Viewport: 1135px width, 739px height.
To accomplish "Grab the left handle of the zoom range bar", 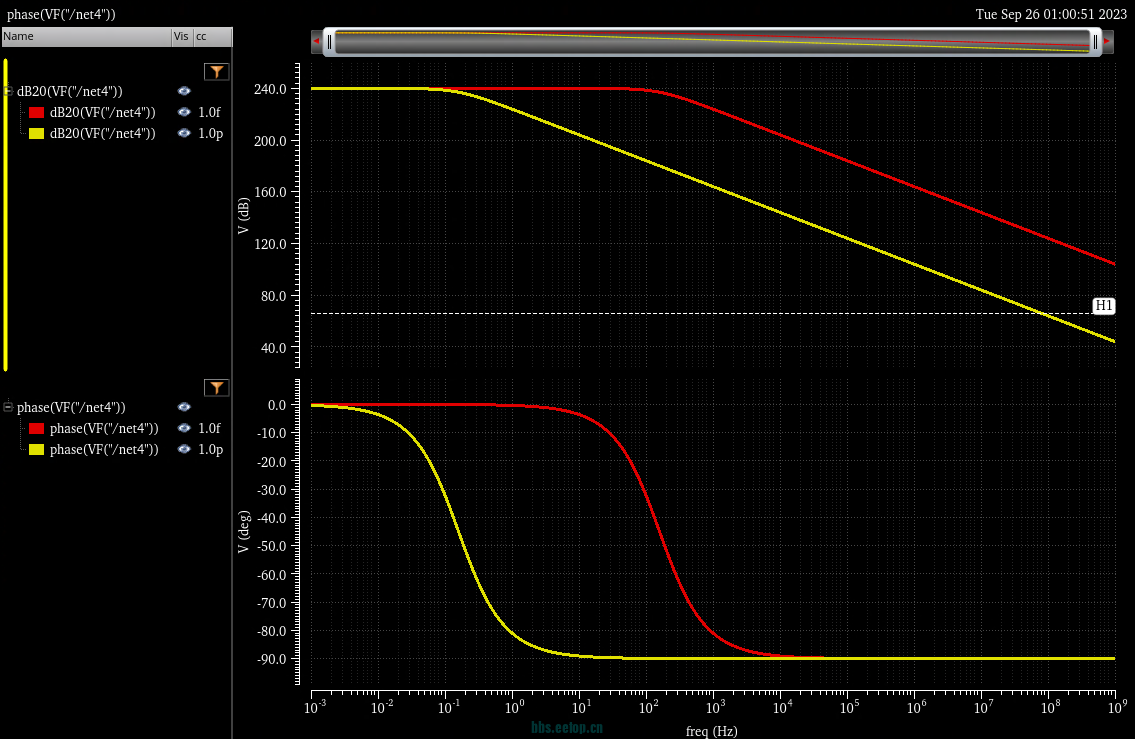I will (329, 42).
